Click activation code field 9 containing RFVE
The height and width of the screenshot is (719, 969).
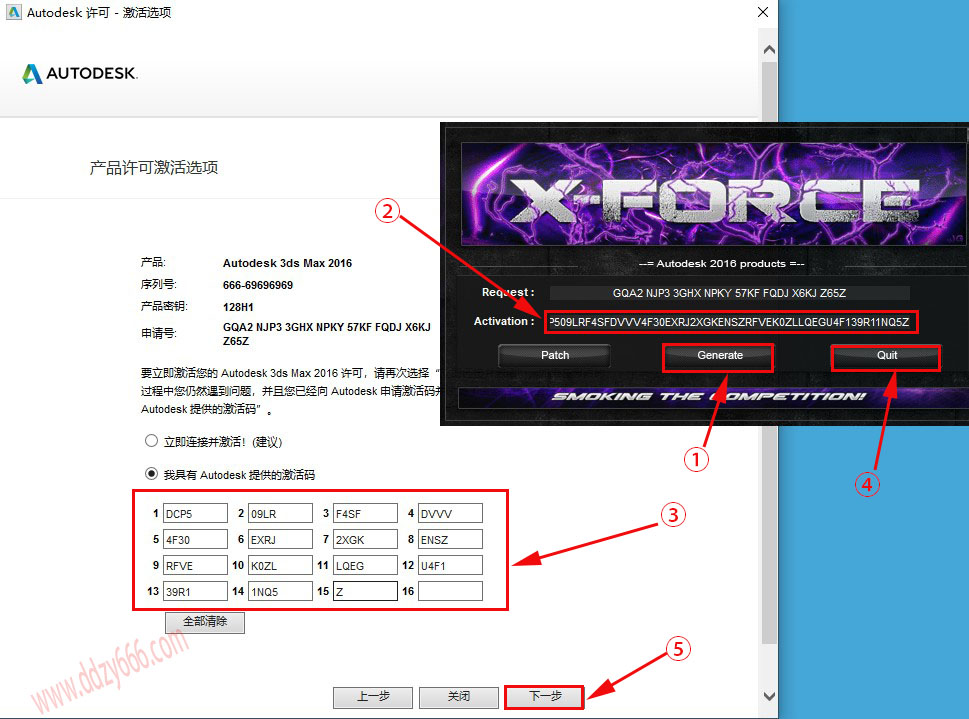pos(195,565)
